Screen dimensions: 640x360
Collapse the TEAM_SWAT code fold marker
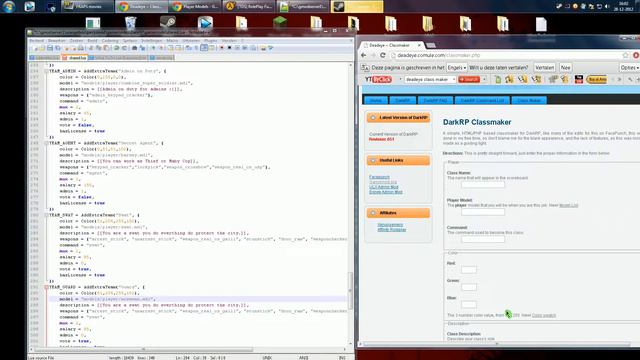point(47,215)
